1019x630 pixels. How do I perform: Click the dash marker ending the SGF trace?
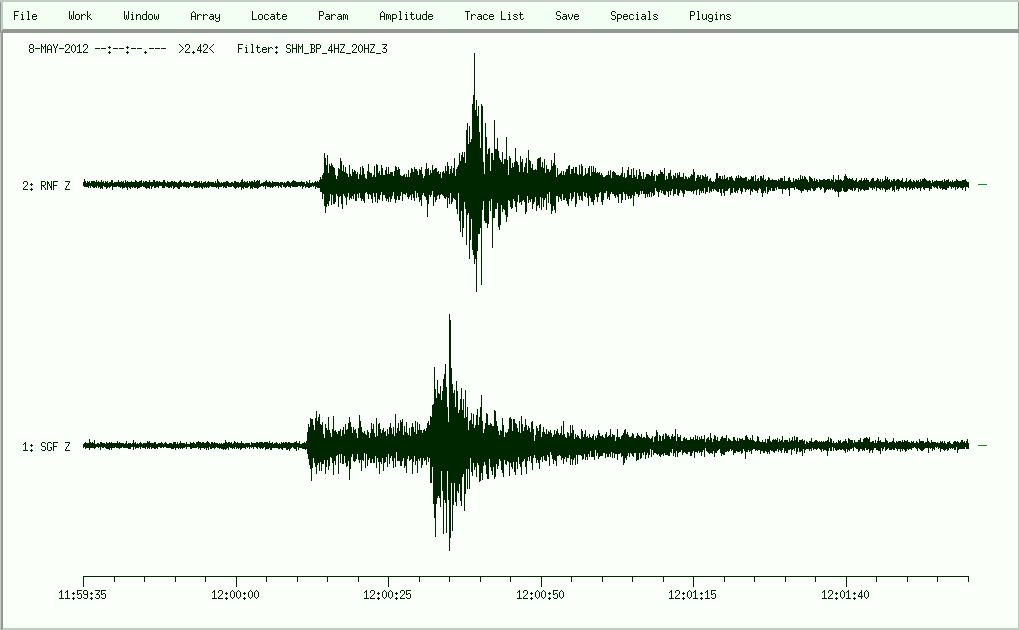[982, 445]
